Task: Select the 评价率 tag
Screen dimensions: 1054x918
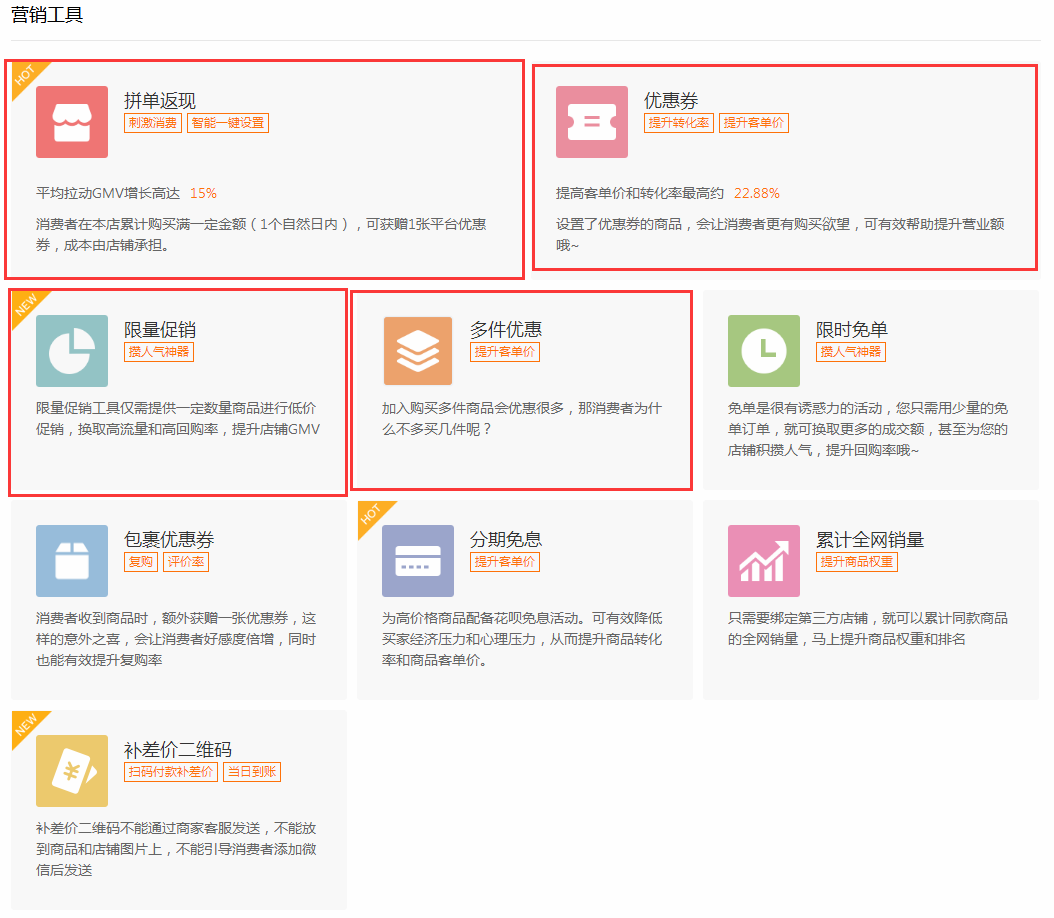Action: (x=186, y=562)
